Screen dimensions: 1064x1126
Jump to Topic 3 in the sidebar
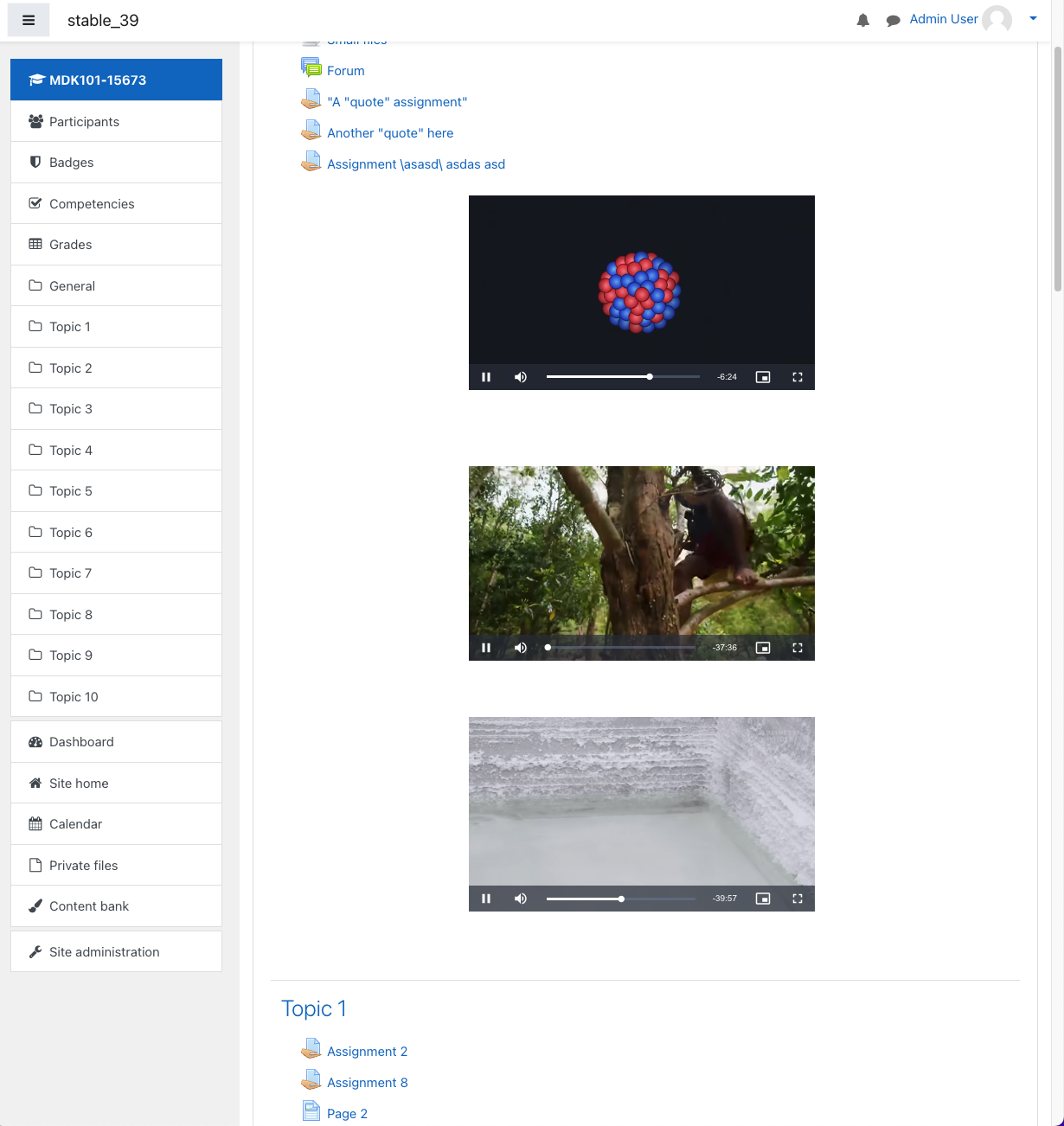coord(116,409)
